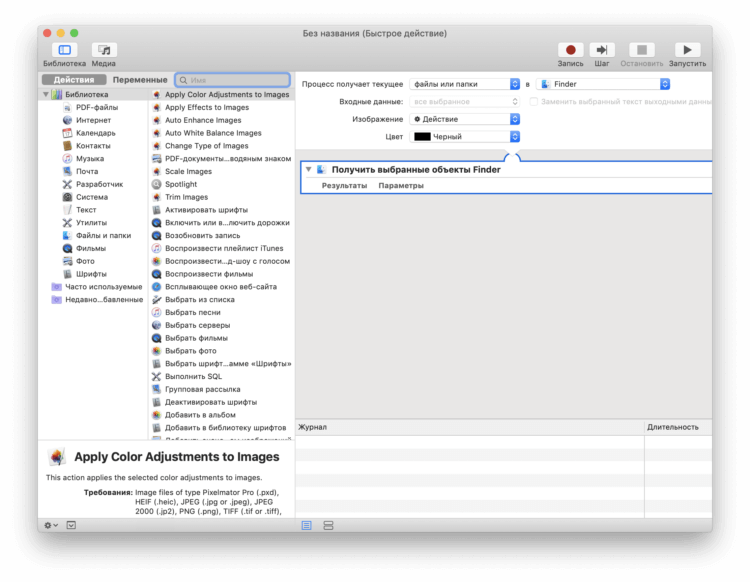Open the Цвет Черный dropdown

[x=464, y=137]
